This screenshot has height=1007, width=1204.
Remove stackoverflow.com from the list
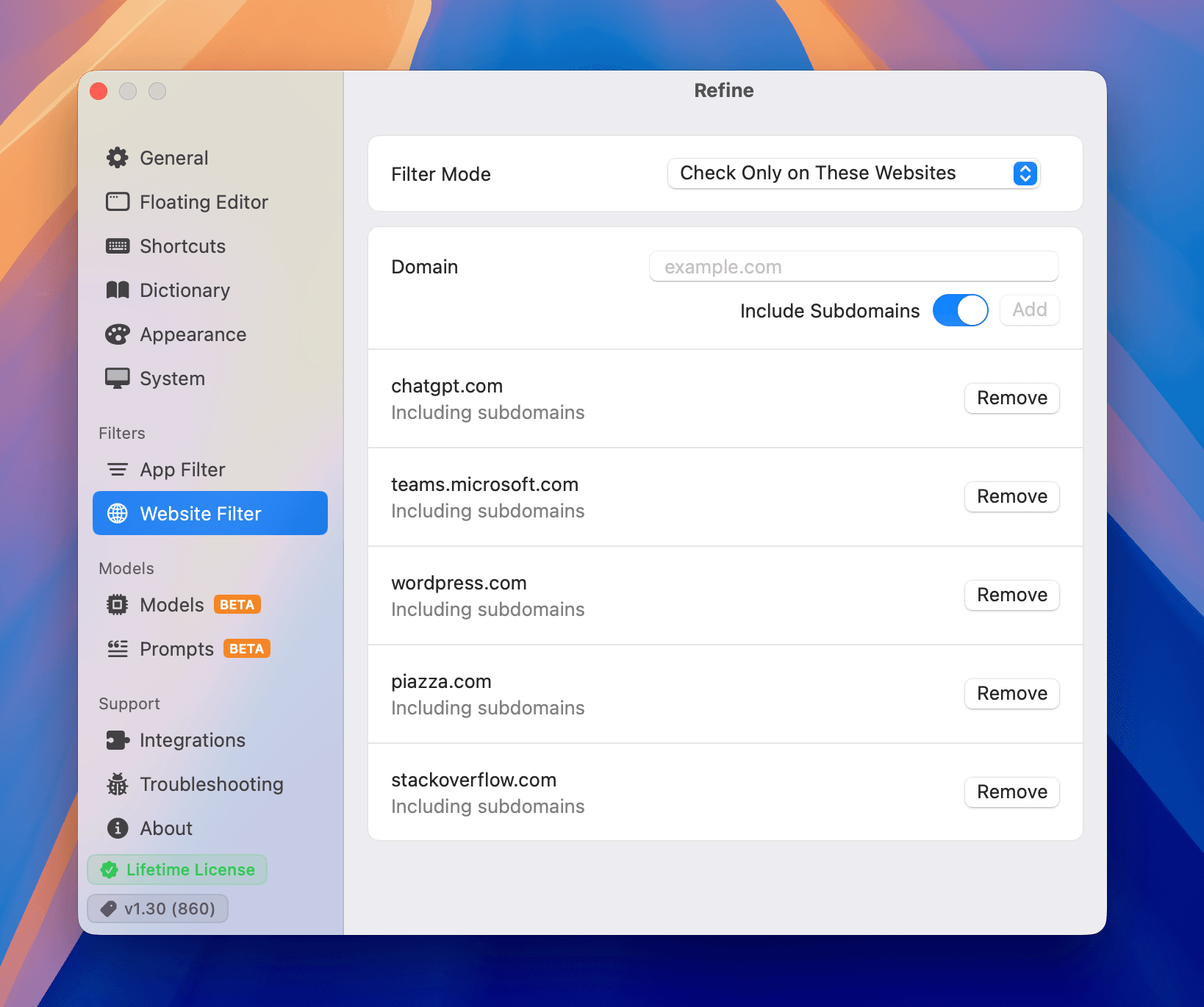(x=1011, y=792)
